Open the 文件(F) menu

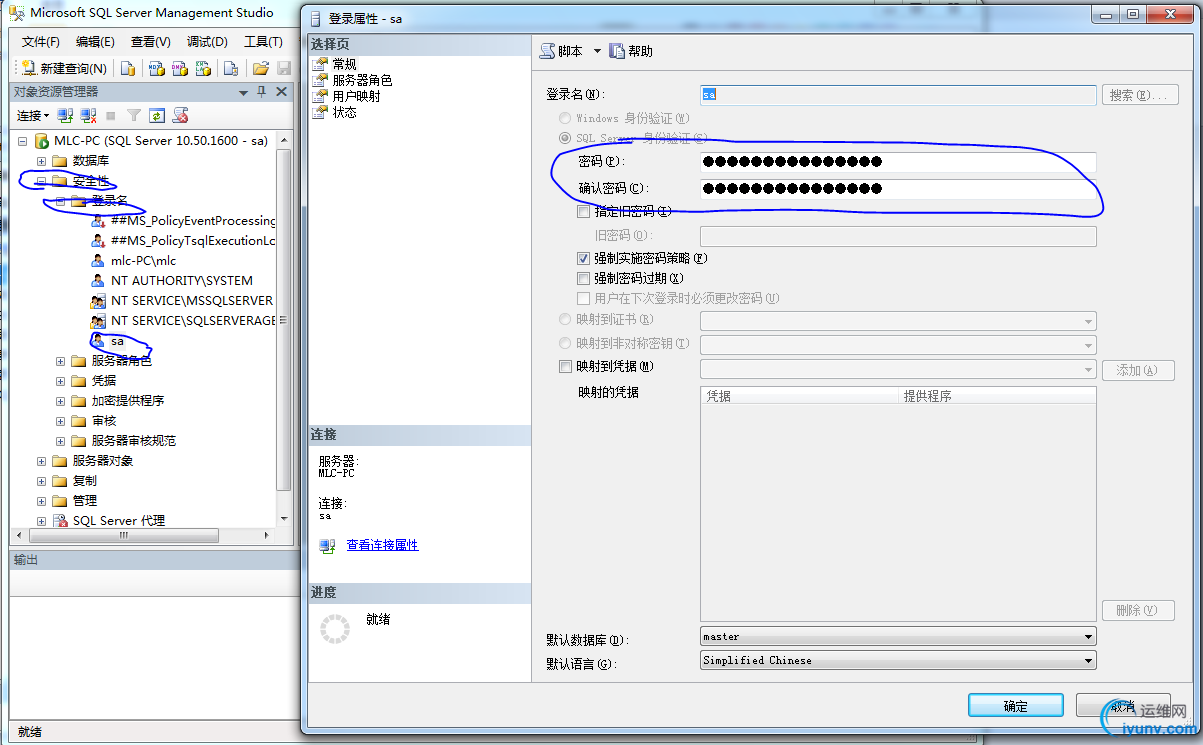pos(41,42)
